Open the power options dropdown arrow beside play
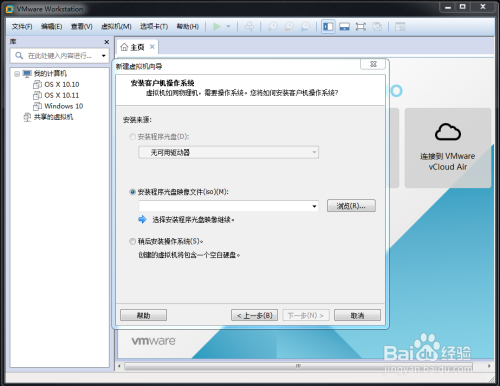This screenshot has height=386, width=500. click(x=228, y=26)
